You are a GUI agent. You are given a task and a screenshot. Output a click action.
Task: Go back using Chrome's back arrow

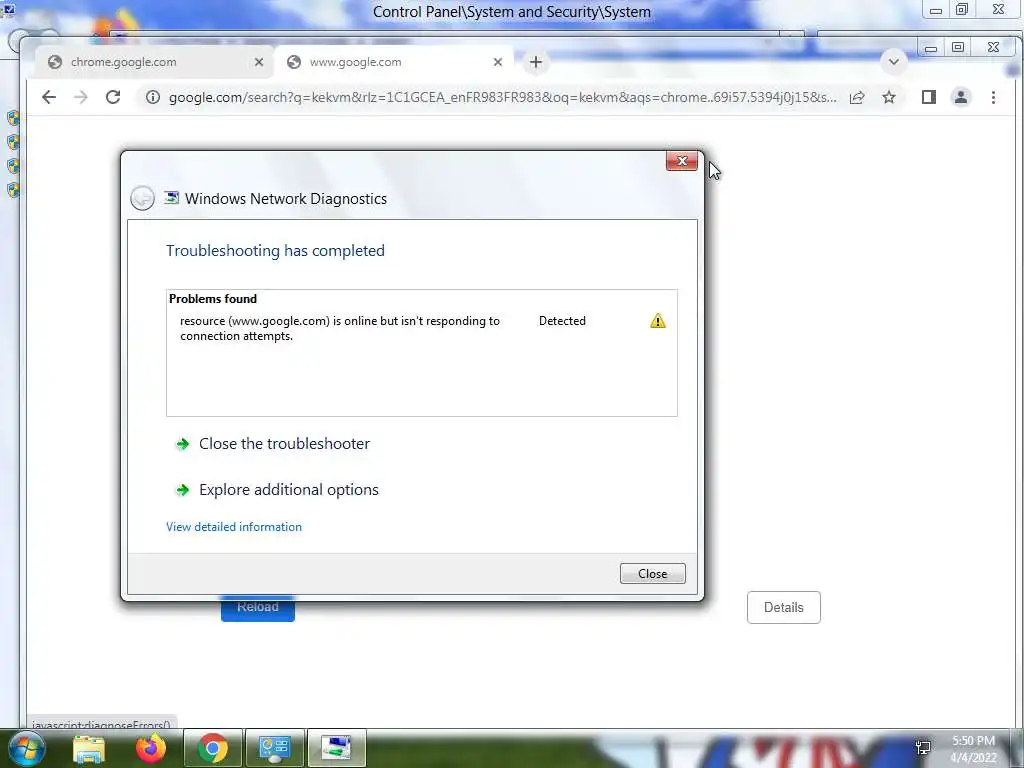[49, 97]
